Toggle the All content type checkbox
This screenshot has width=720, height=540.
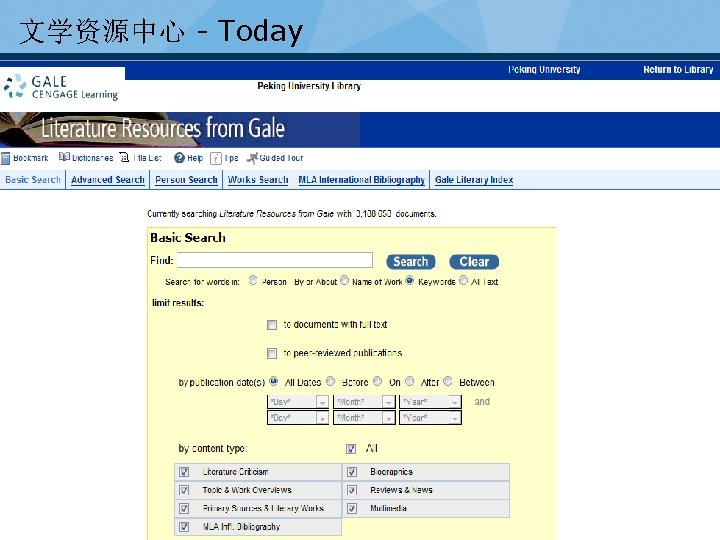pos(351,449)
